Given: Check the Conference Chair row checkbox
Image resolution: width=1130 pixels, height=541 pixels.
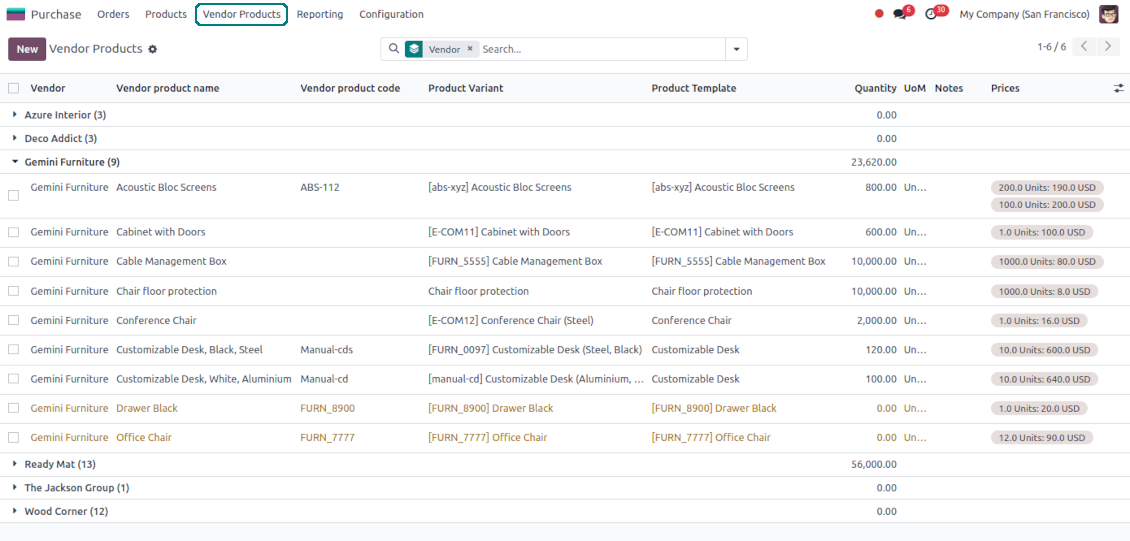Looking at the screenshot, I should coord(14,321).
